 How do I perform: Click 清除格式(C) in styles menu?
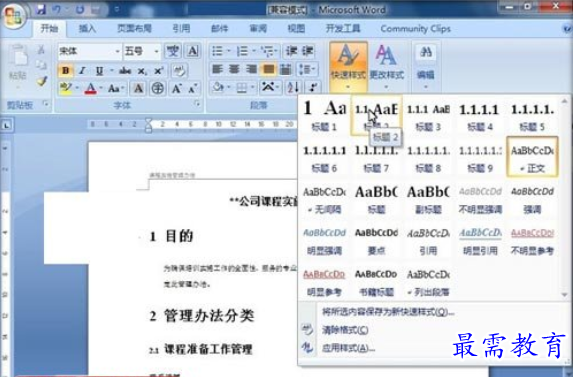(x=345, y=330)
